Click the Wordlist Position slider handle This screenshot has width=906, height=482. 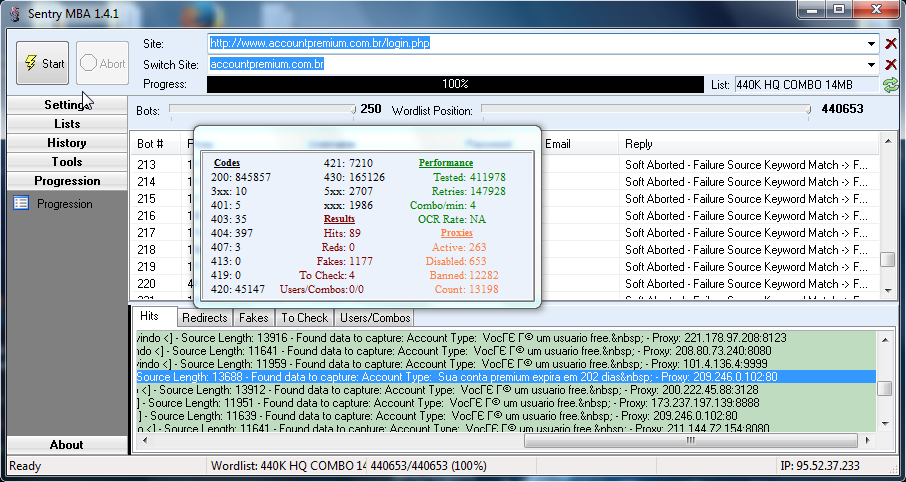tap(808, 109)
